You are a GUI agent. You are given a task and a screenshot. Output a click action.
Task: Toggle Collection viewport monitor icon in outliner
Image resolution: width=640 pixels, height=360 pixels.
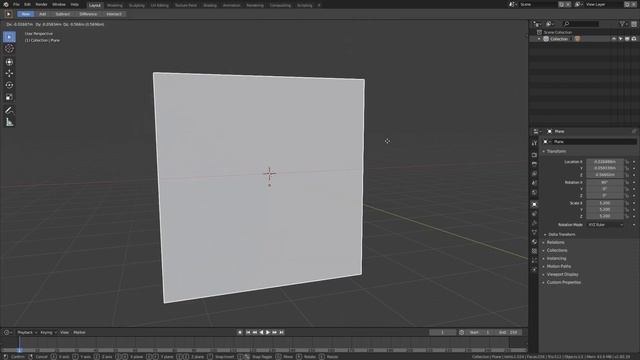tap(627, 39)
